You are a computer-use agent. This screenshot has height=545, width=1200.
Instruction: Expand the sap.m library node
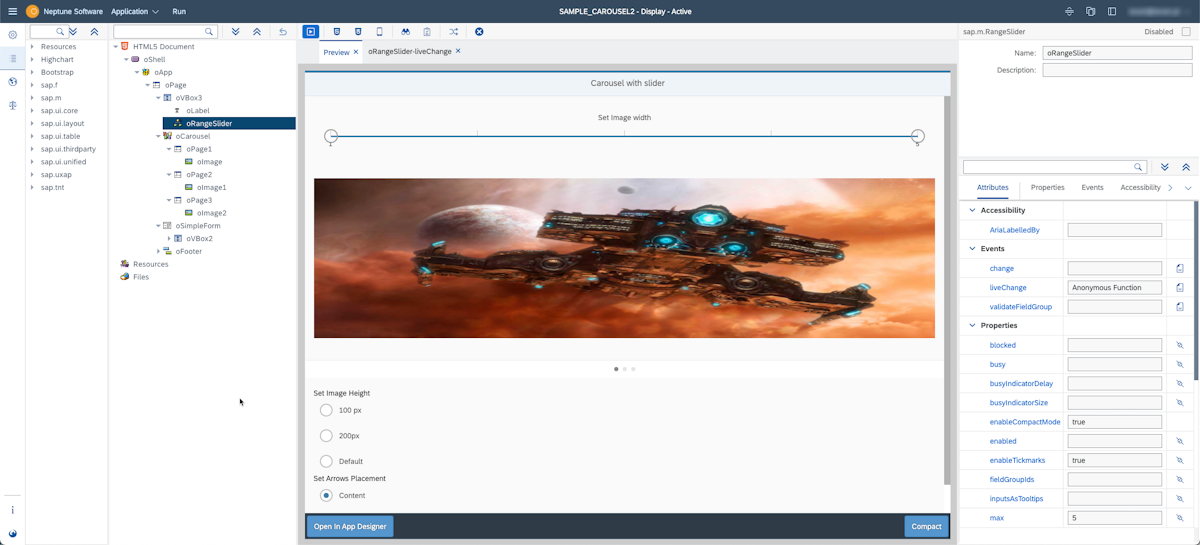pos(33,98)
